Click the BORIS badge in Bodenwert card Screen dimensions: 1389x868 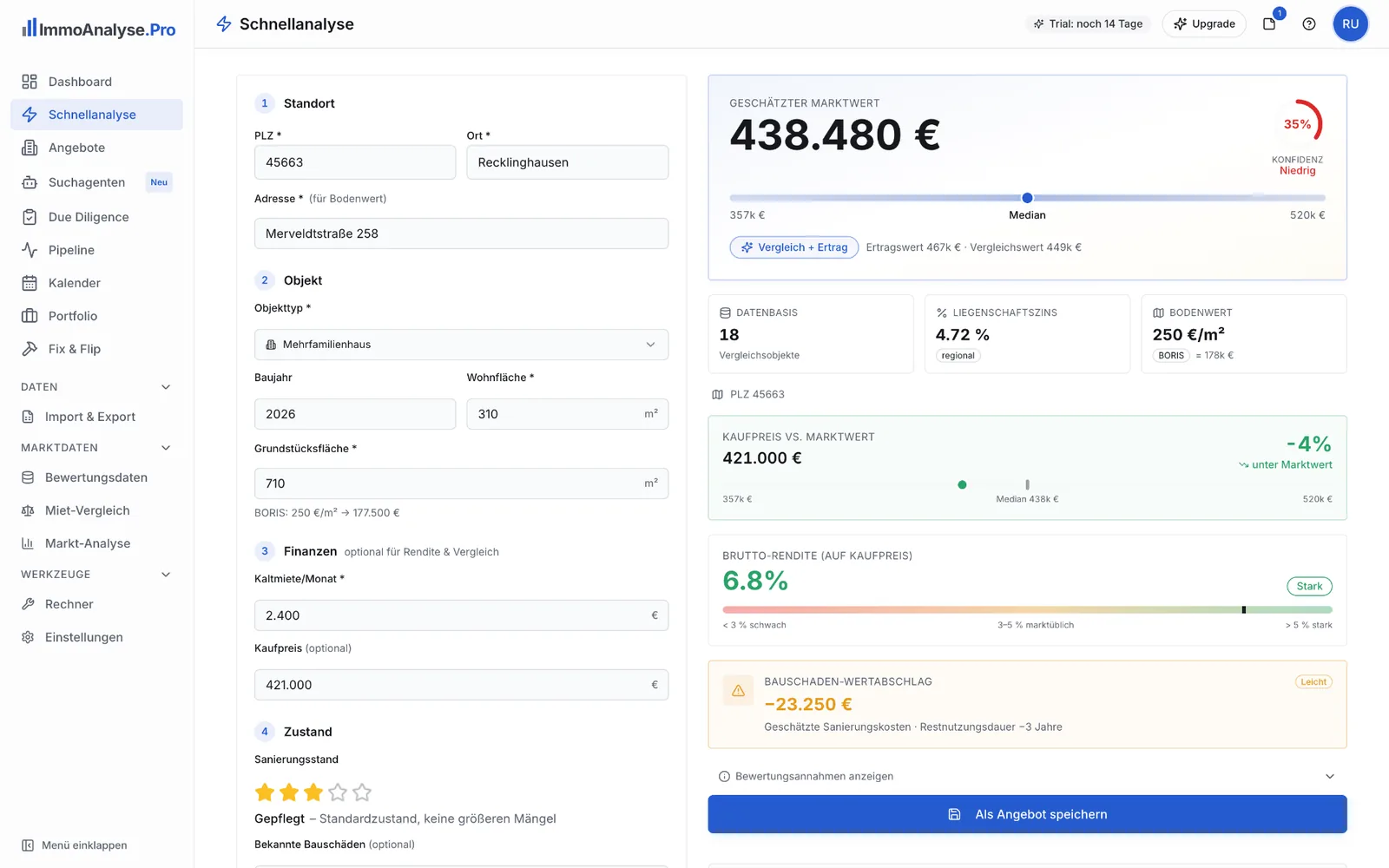(x=1171, y=355)
